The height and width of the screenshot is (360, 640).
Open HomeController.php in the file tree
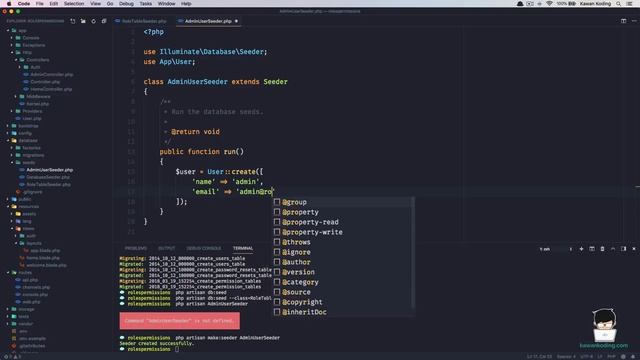click(51, 89)
